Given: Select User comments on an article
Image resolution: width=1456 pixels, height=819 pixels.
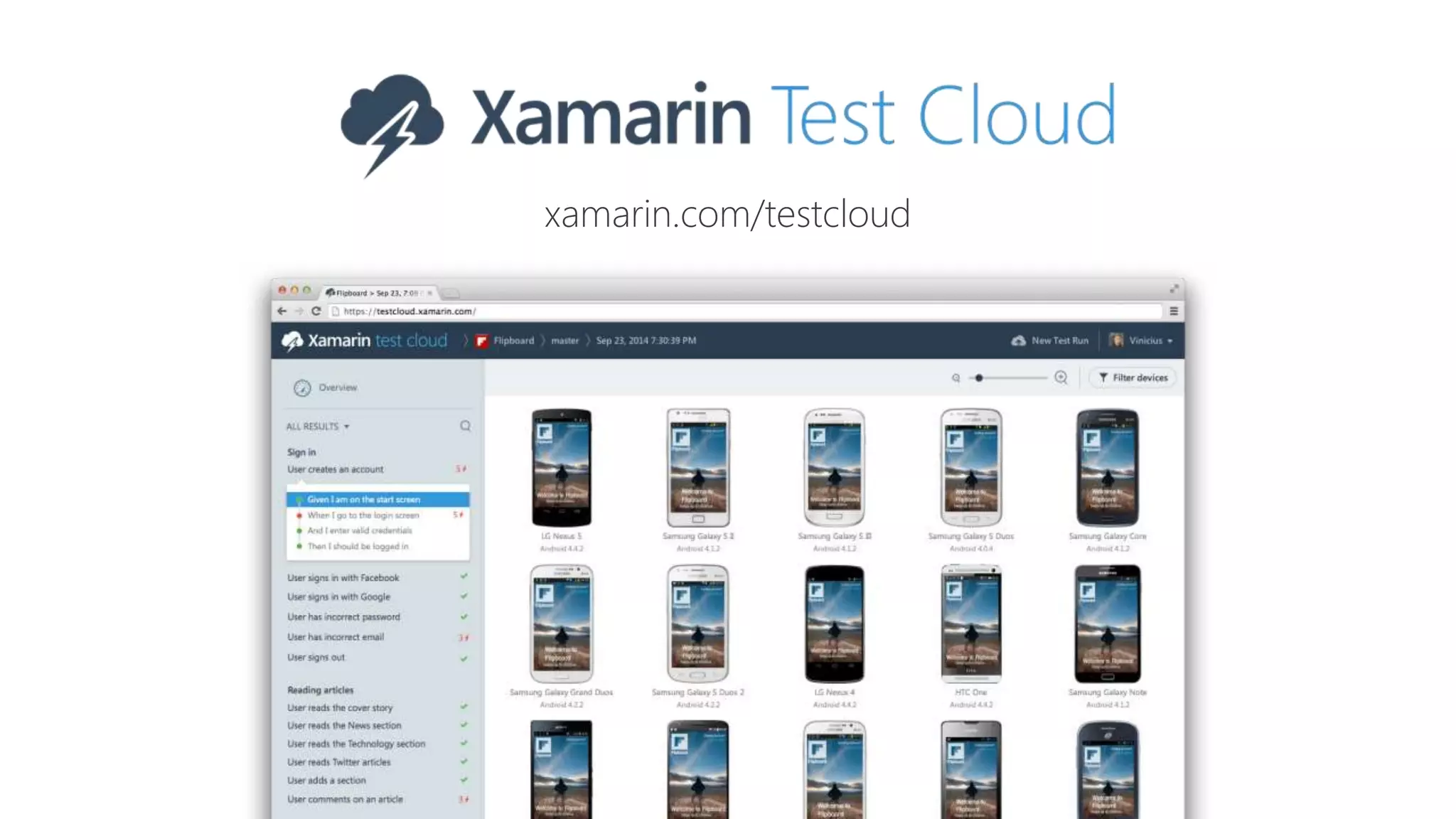Looking at the screenshot, I should click(345, 799).
